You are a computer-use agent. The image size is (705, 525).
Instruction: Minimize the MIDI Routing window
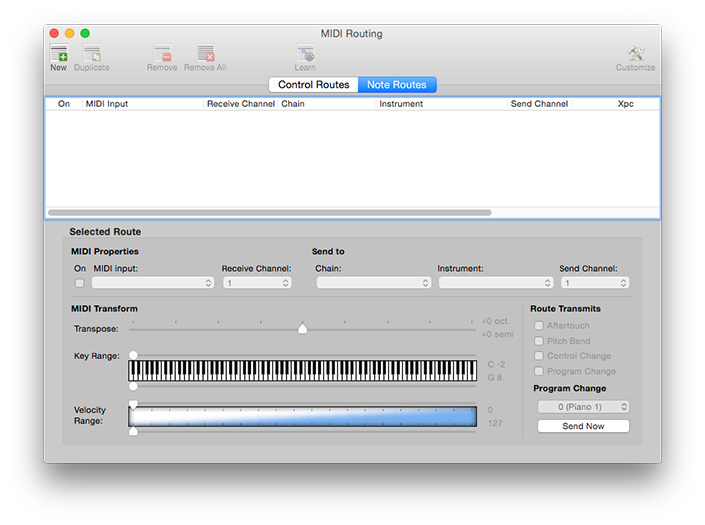[x=70, y=33]
